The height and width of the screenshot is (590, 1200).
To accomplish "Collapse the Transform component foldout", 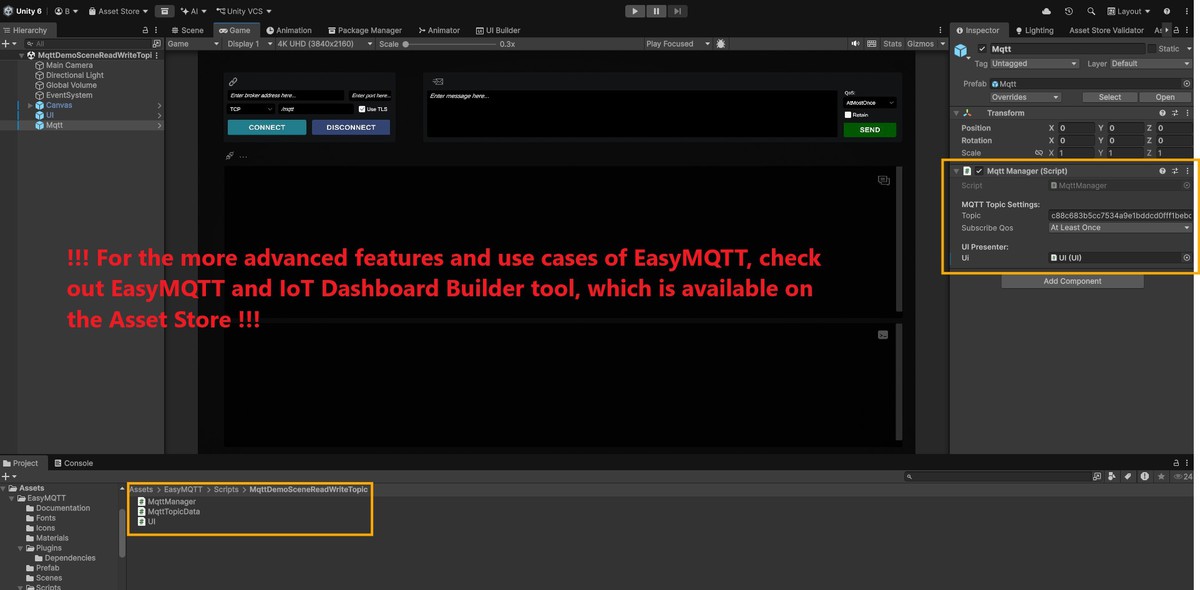I will coord(956,113).
